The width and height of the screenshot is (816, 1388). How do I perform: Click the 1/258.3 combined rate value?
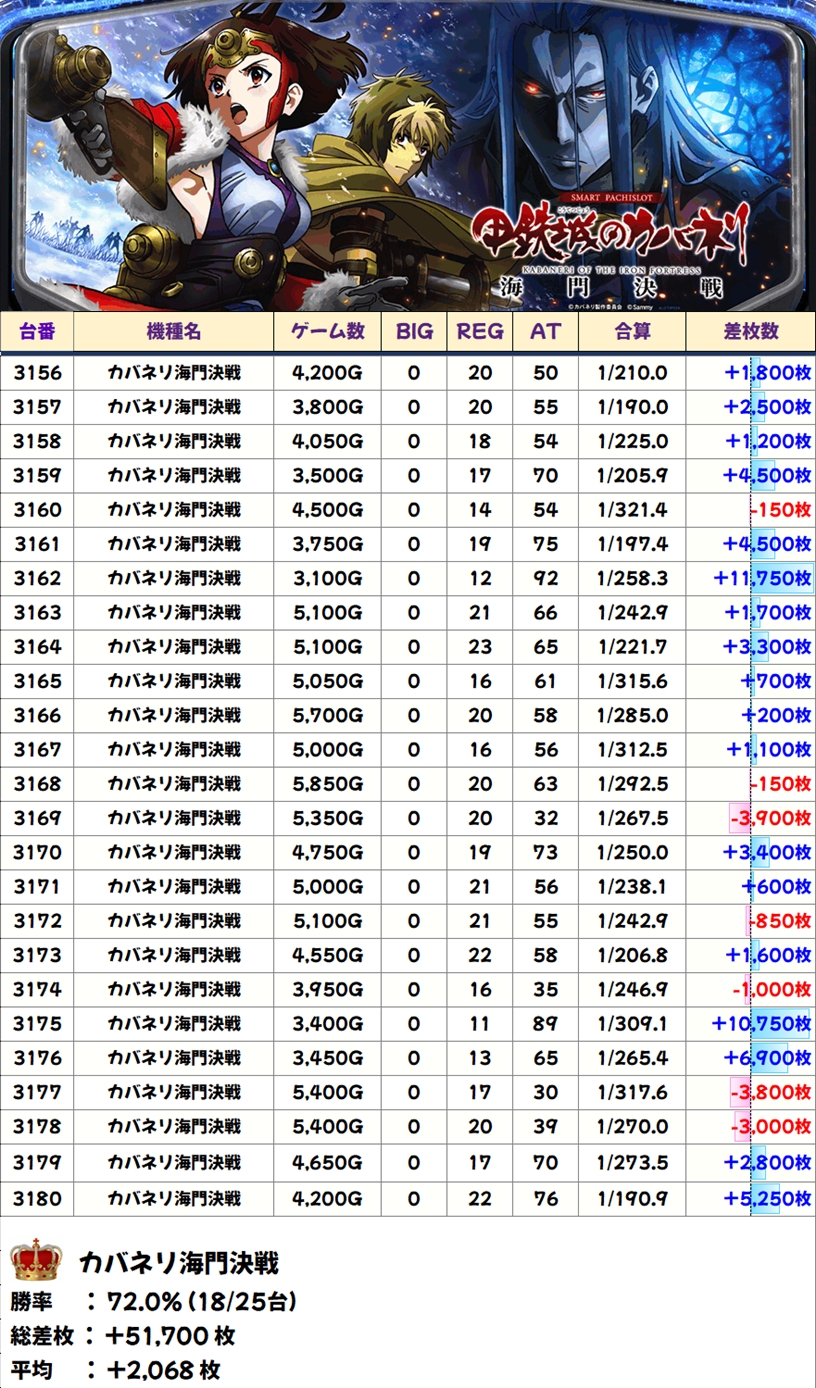pos(632,578)
